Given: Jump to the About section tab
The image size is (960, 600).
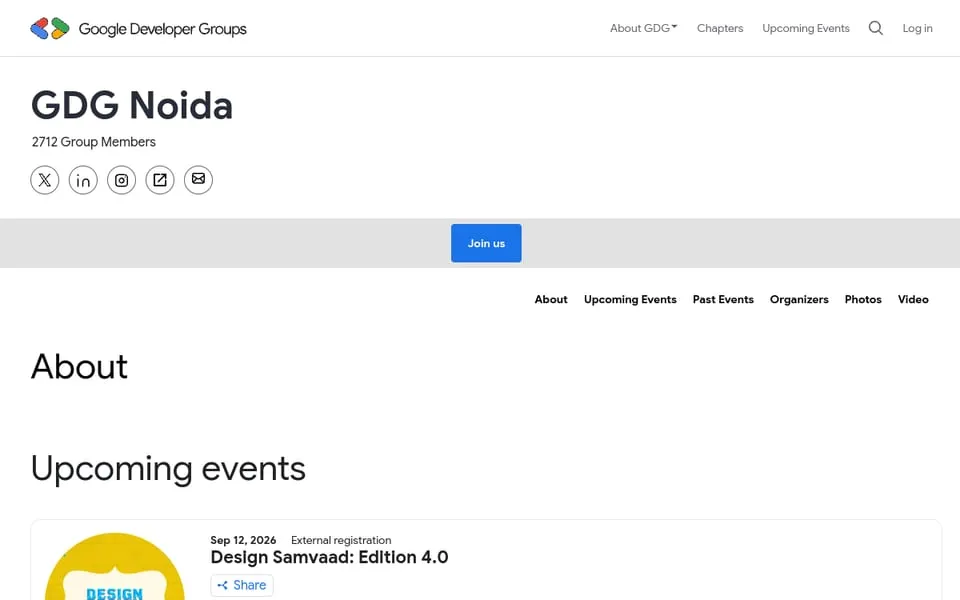Looking at the screenshot, I should tap(551, 299).
